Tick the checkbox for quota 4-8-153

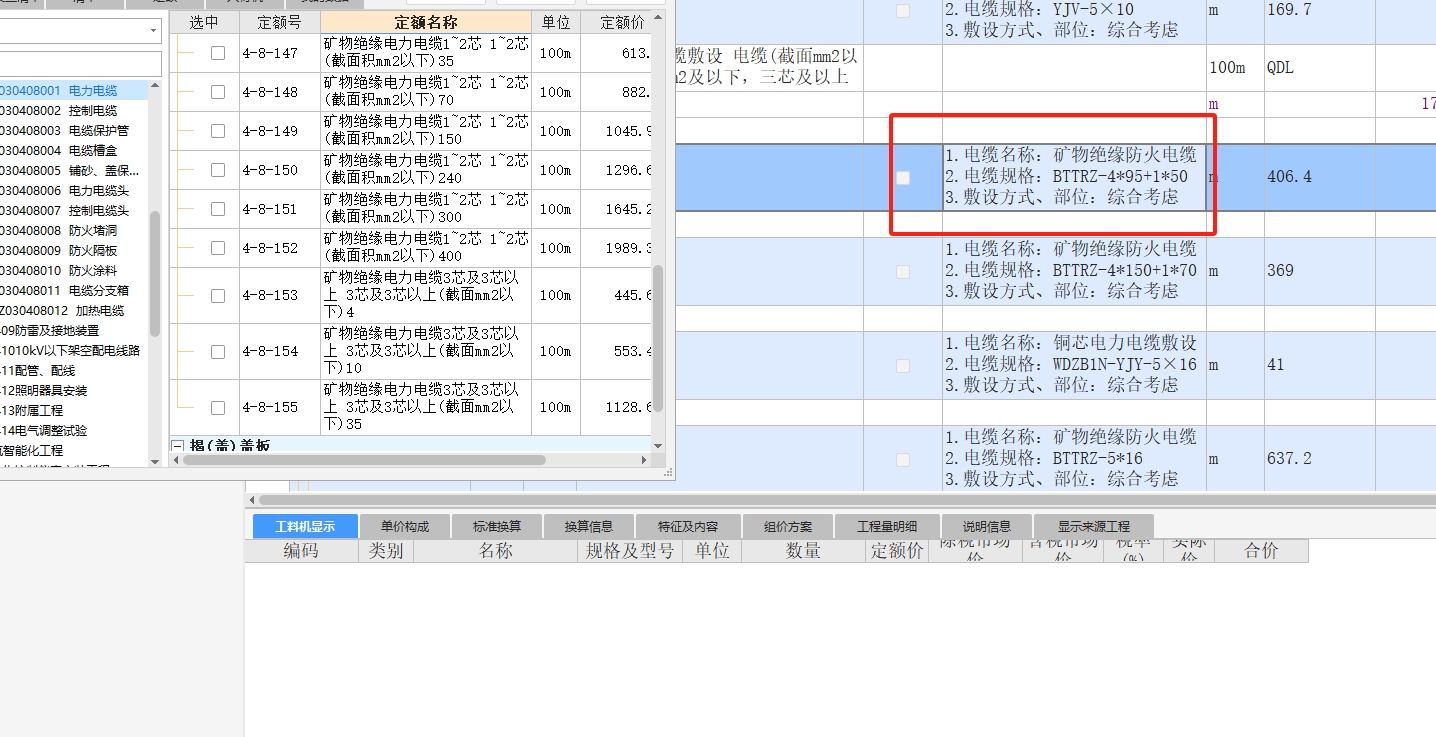tap(218, 296)
